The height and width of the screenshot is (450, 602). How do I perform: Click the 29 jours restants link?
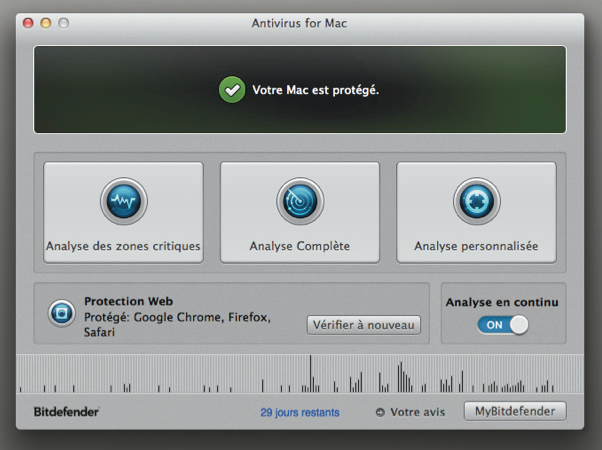tap(300, 412)
